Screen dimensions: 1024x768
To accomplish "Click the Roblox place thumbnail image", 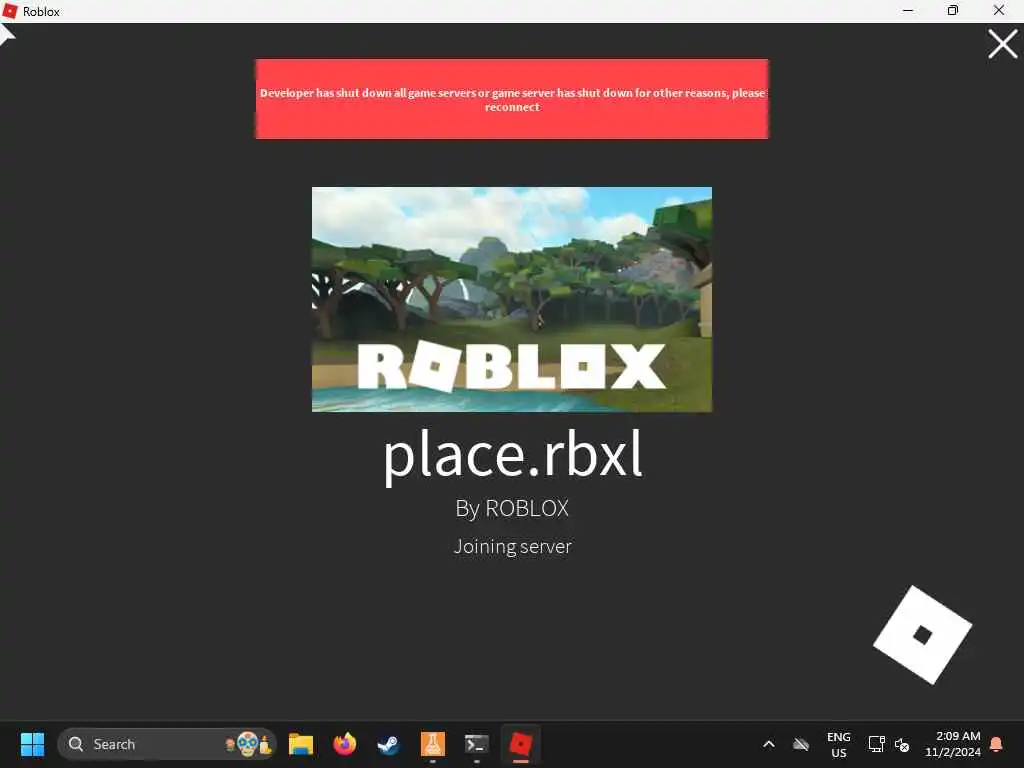I will [512, 299].
